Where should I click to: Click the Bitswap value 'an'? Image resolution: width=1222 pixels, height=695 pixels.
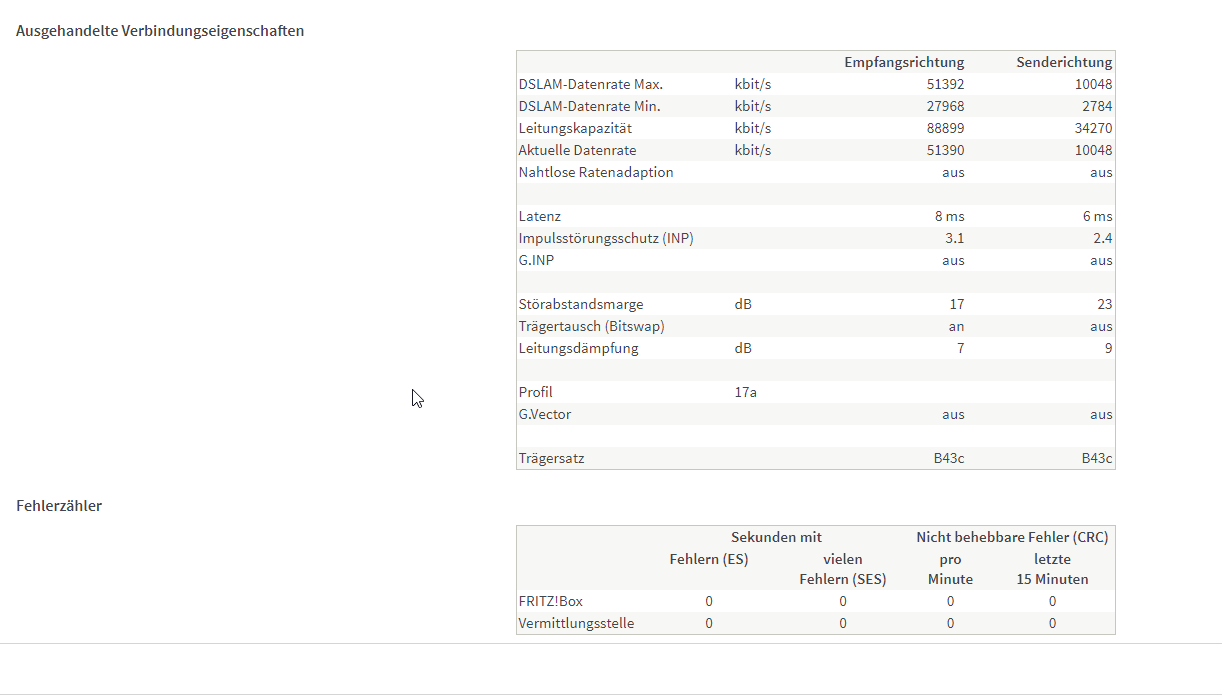957,326
